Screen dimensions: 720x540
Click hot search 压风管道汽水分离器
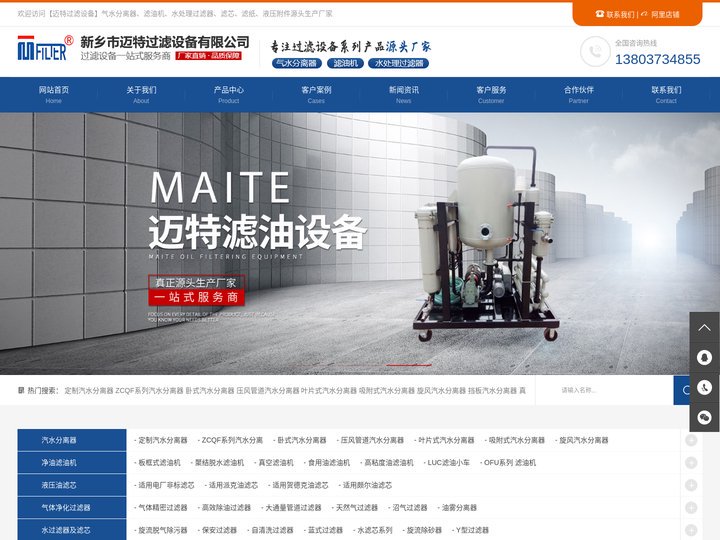[268, 391]
